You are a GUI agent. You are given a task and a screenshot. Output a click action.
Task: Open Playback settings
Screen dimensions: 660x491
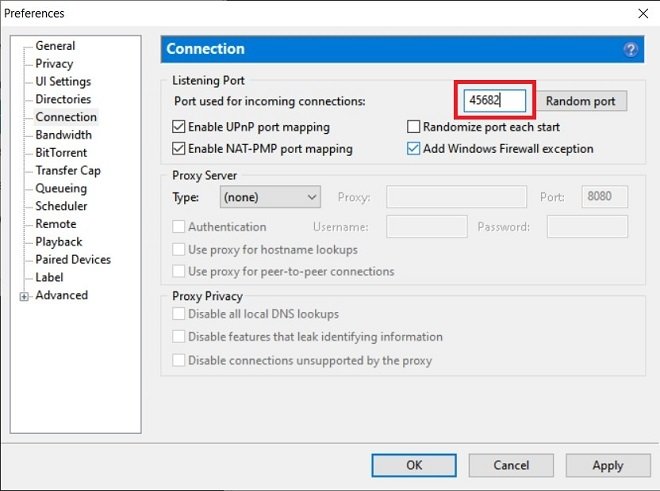coord(59,242)
